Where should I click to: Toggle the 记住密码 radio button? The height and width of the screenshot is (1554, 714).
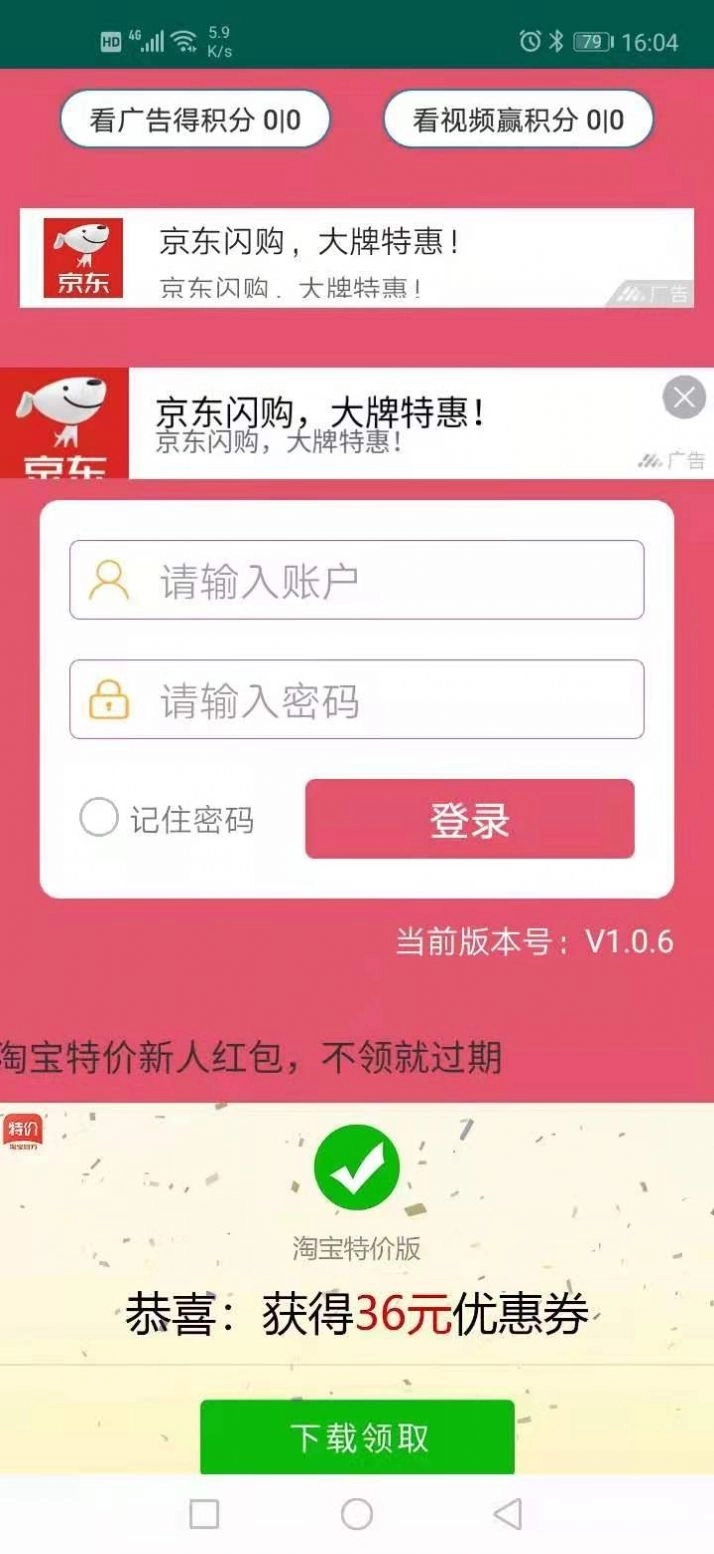click(98, 818)
